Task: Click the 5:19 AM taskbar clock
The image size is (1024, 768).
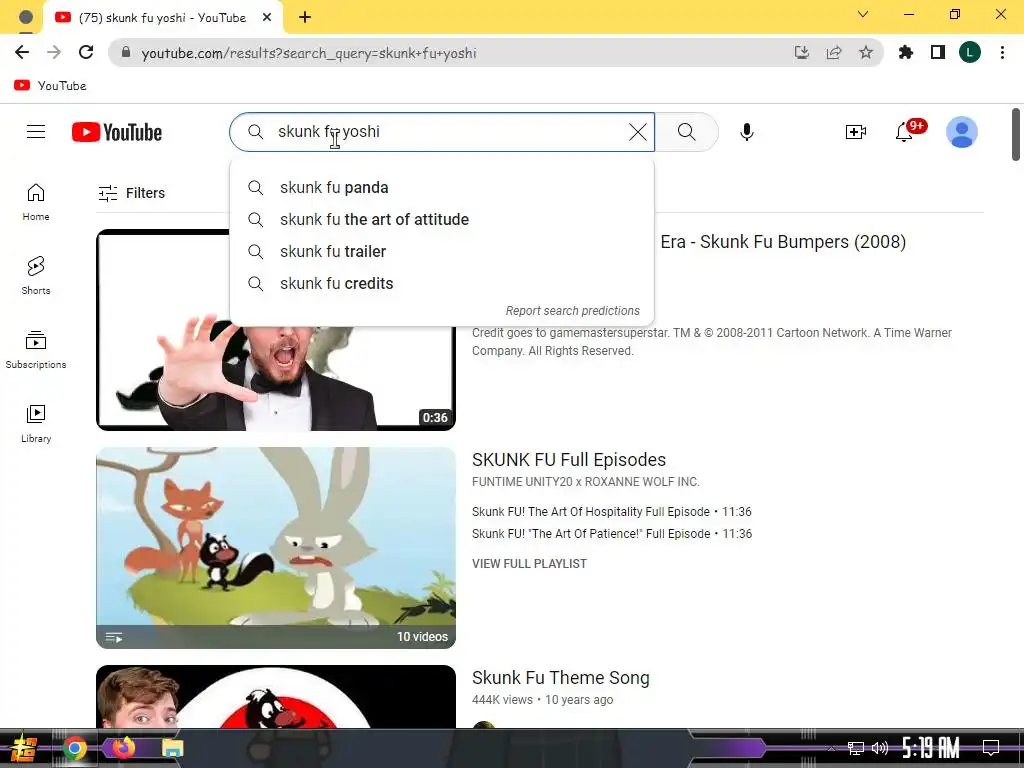Action: 930,747
